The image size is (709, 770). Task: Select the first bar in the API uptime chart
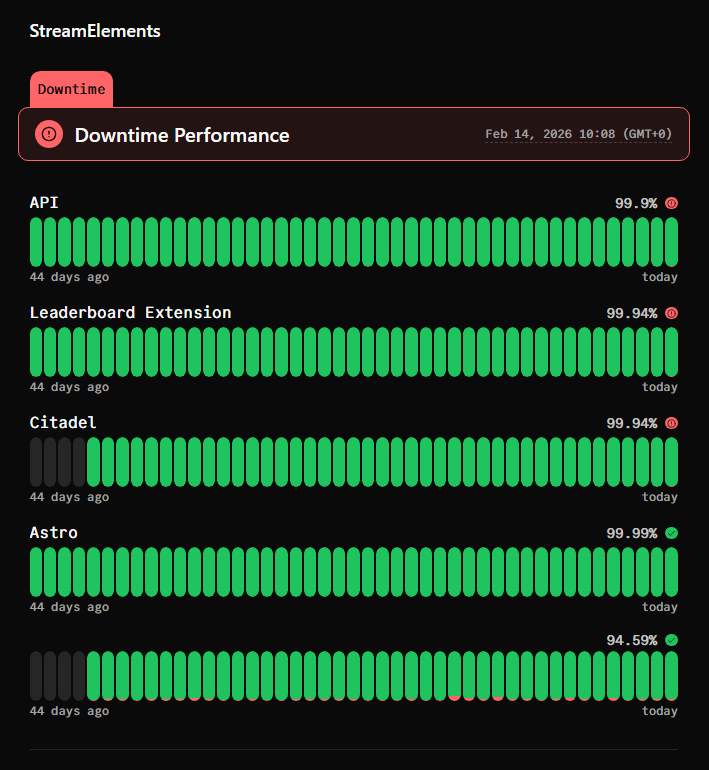(36, 242)
